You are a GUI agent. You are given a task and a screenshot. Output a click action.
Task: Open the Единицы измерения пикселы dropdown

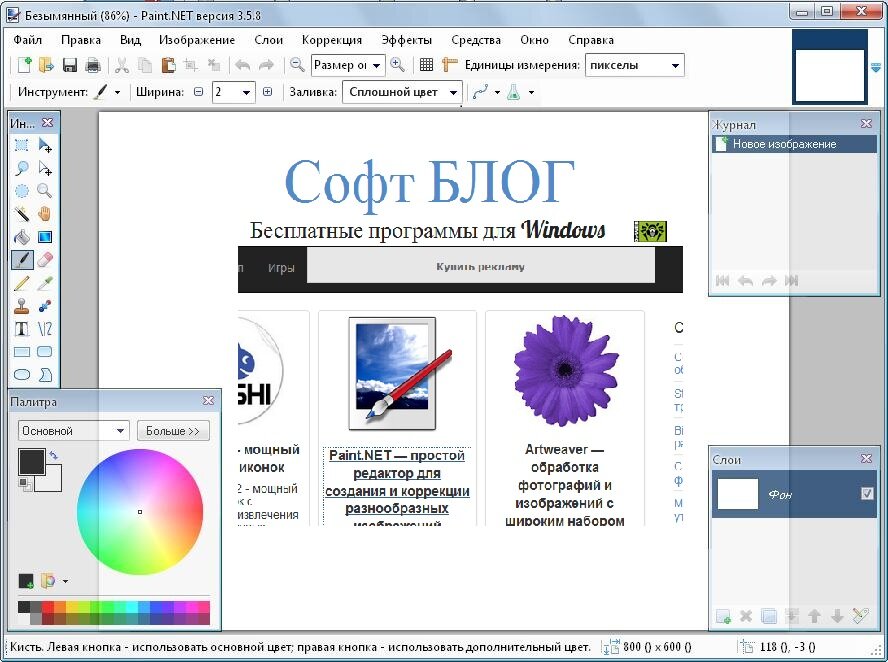click(x=634, y=65)
